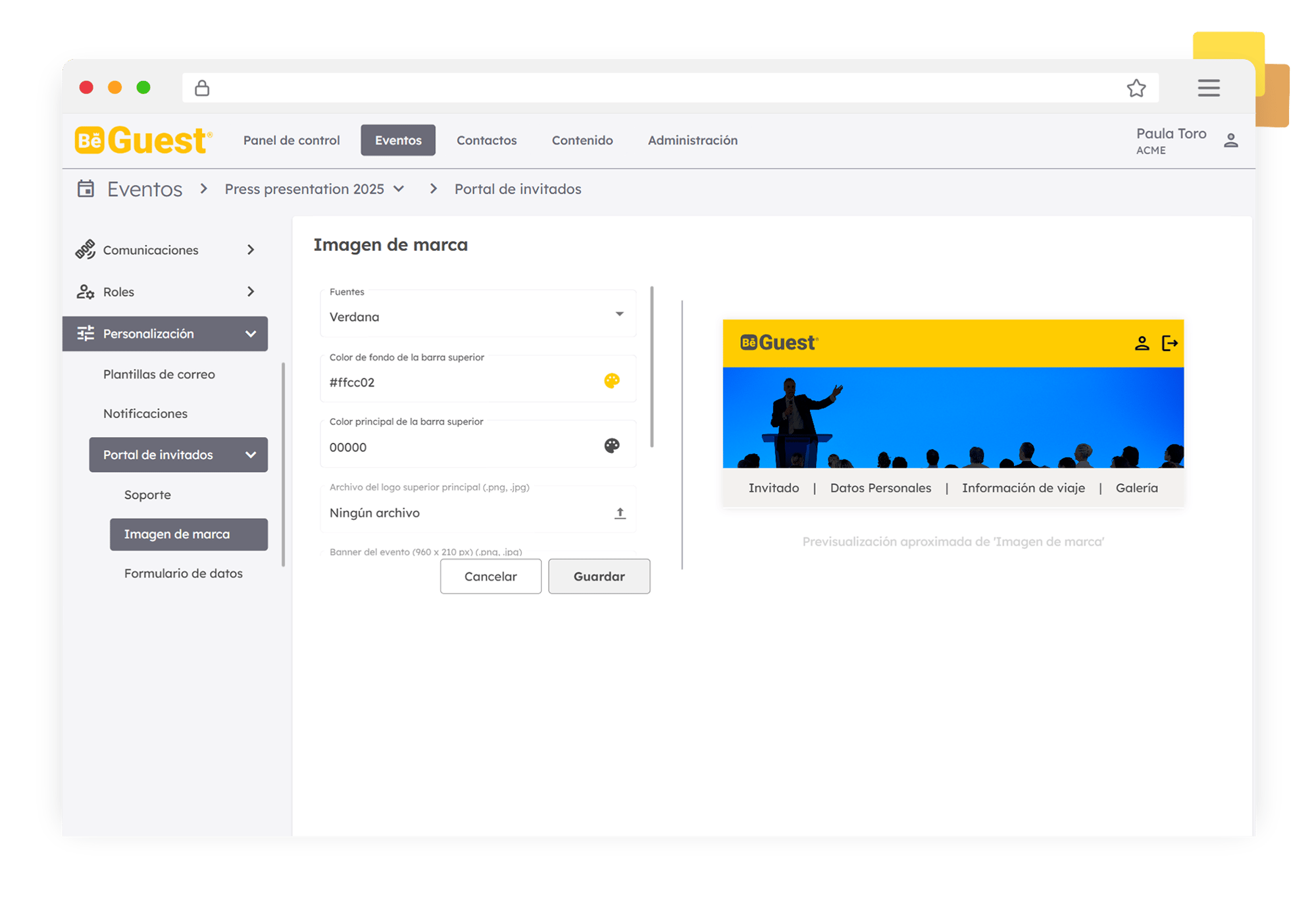Screen dimensions: 1316x913
Task: Open the Fuentes Verdana dropdown
Action: tap(478, 313)
